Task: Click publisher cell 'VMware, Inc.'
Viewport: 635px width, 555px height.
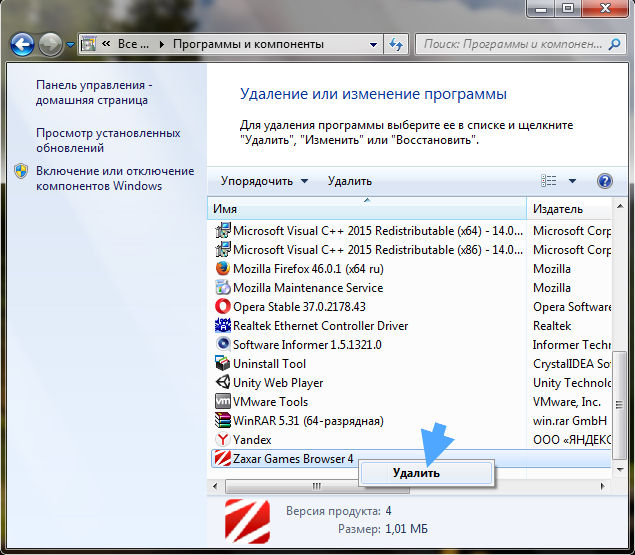Action: coord(567,402)
